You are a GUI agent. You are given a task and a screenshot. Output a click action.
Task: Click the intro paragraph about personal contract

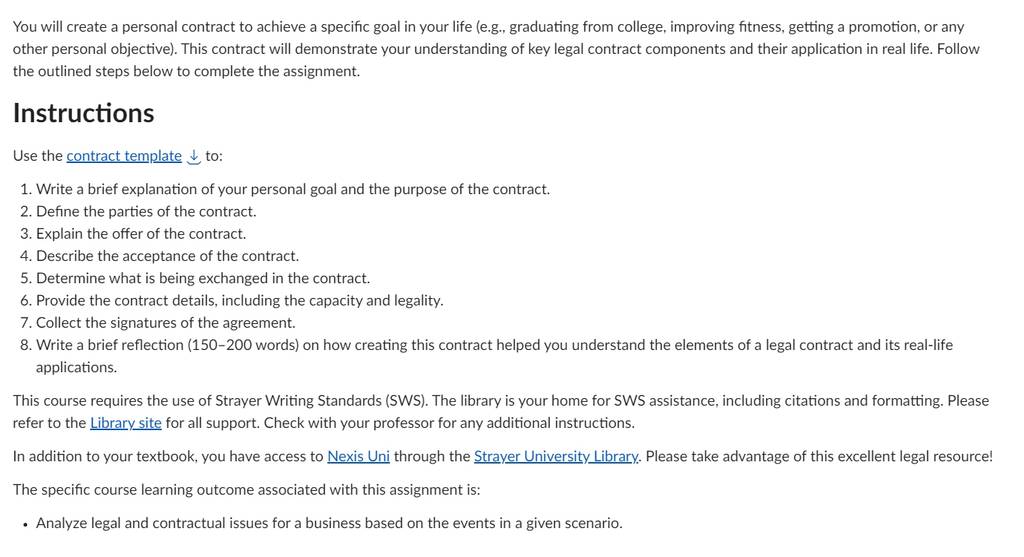click(496, 48)
